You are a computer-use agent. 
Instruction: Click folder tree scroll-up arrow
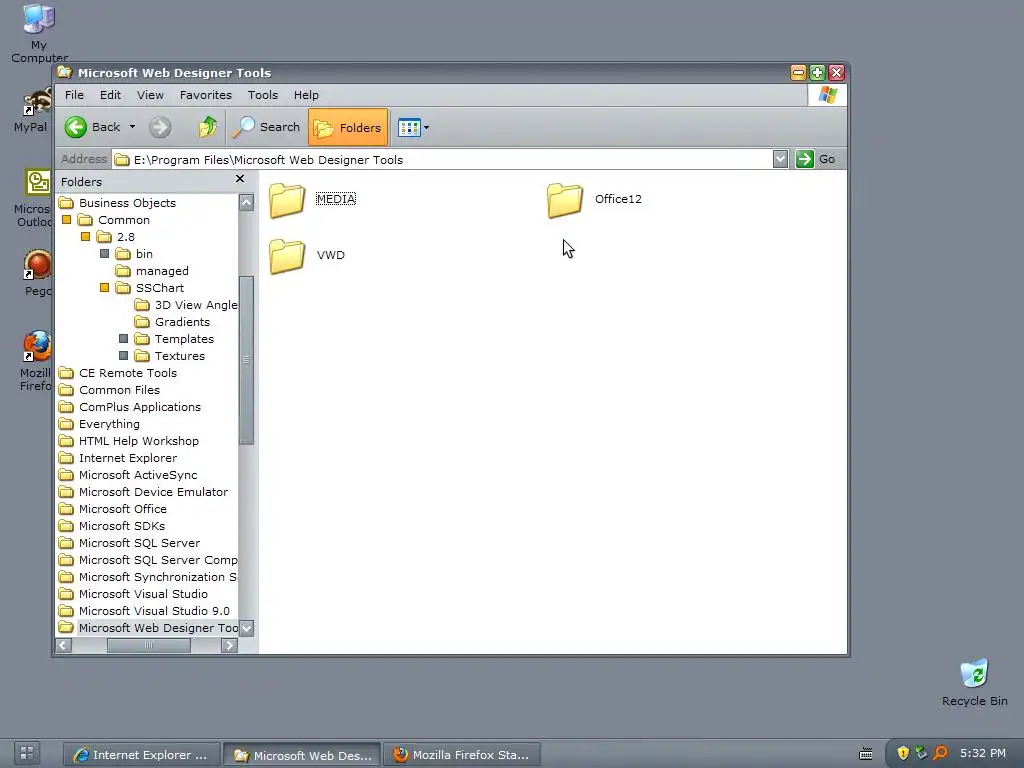tap(246, 202)
